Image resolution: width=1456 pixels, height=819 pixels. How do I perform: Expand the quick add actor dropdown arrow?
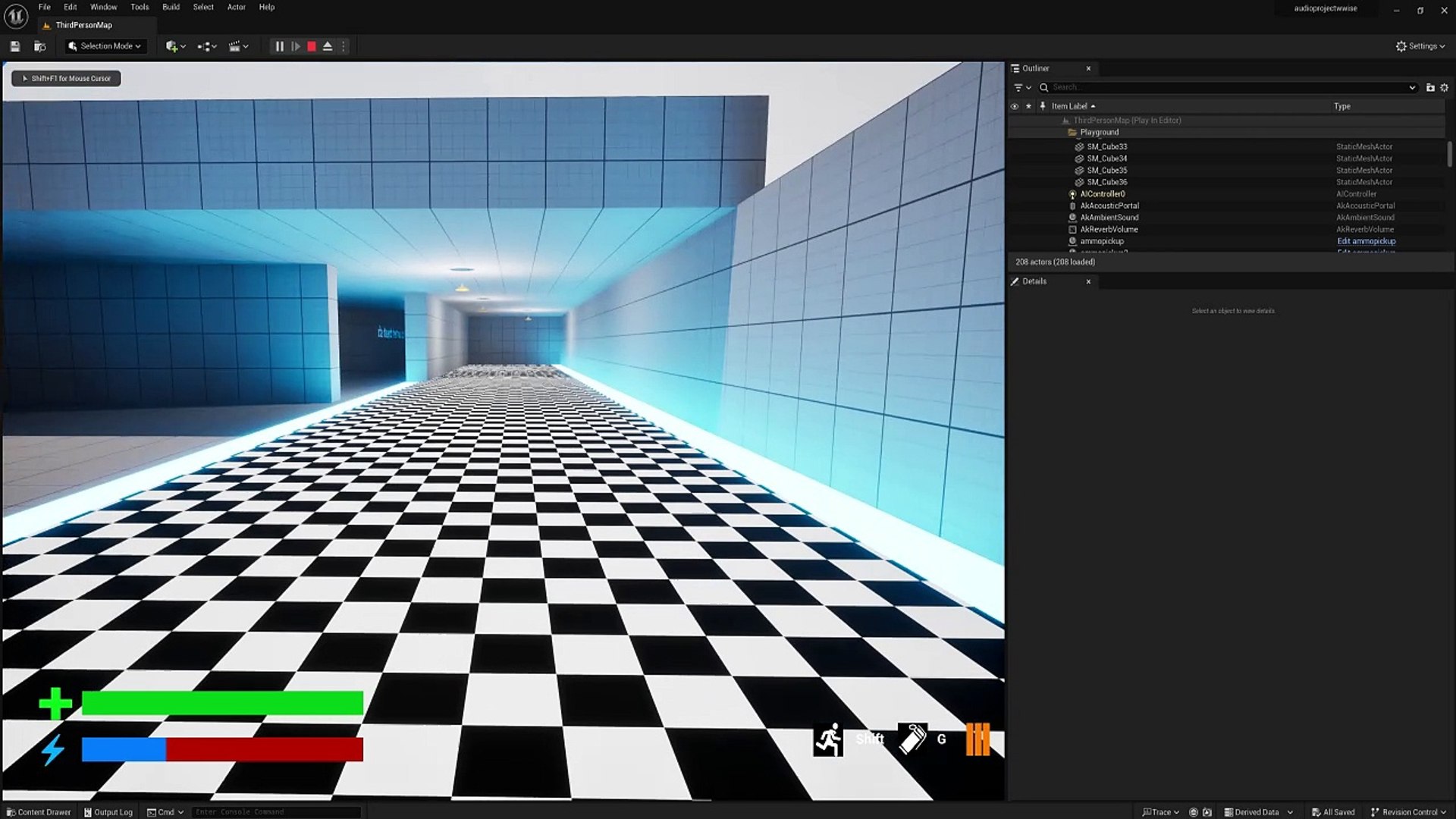tap(183, 47)
